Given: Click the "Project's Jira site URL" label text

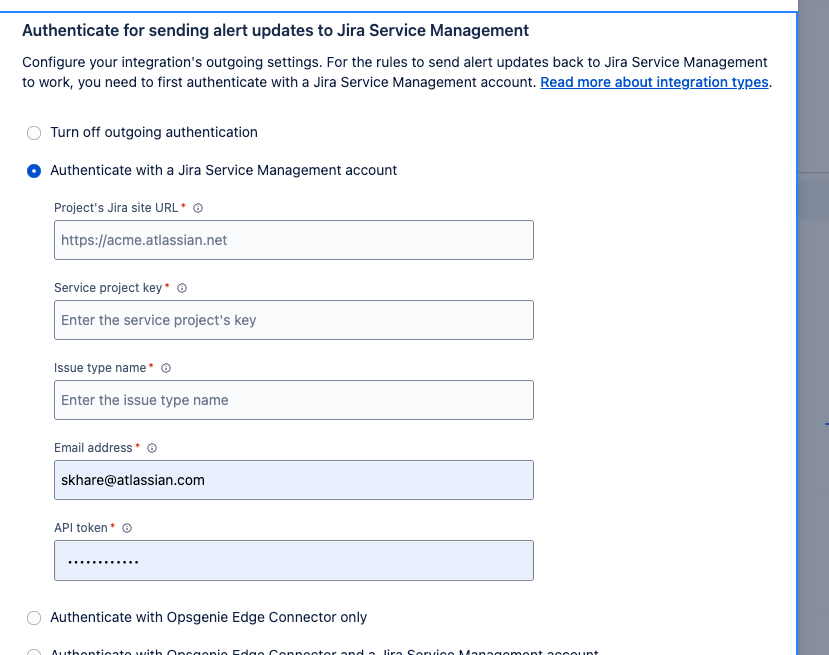Looking at the screenshot, I should [116, 208].
